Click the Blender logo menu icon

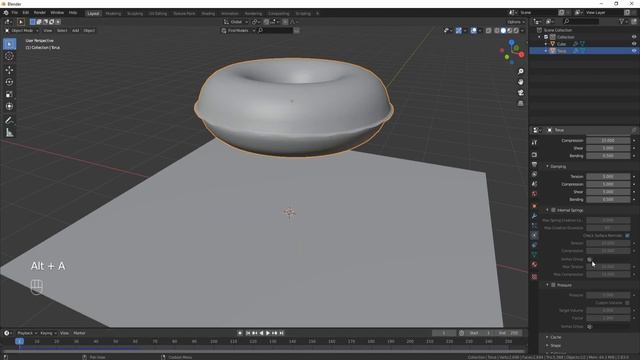click(x=6, y=13)
